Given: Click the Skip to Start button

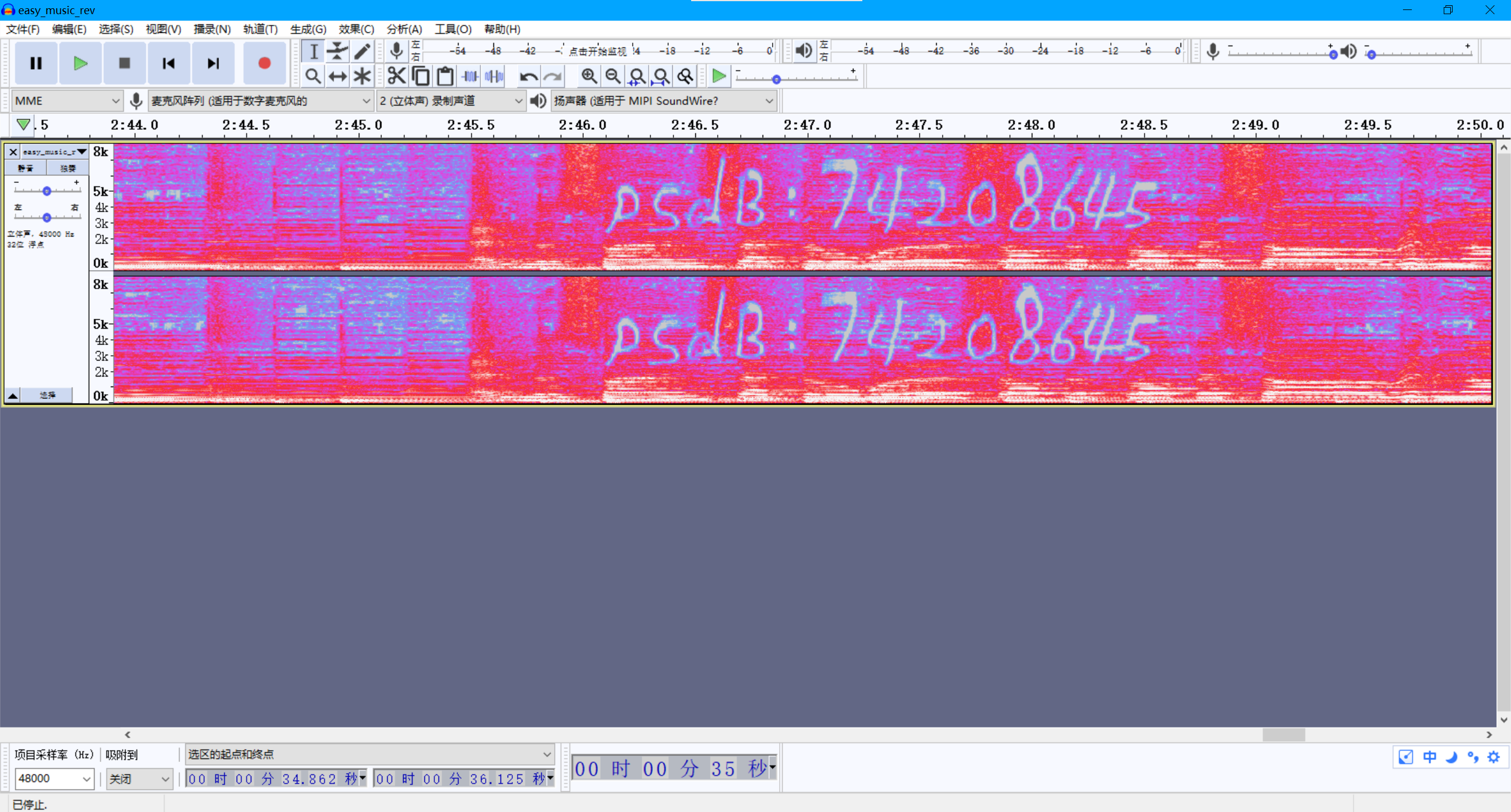Looking at the screenshot, I should (x=168, y=63).
